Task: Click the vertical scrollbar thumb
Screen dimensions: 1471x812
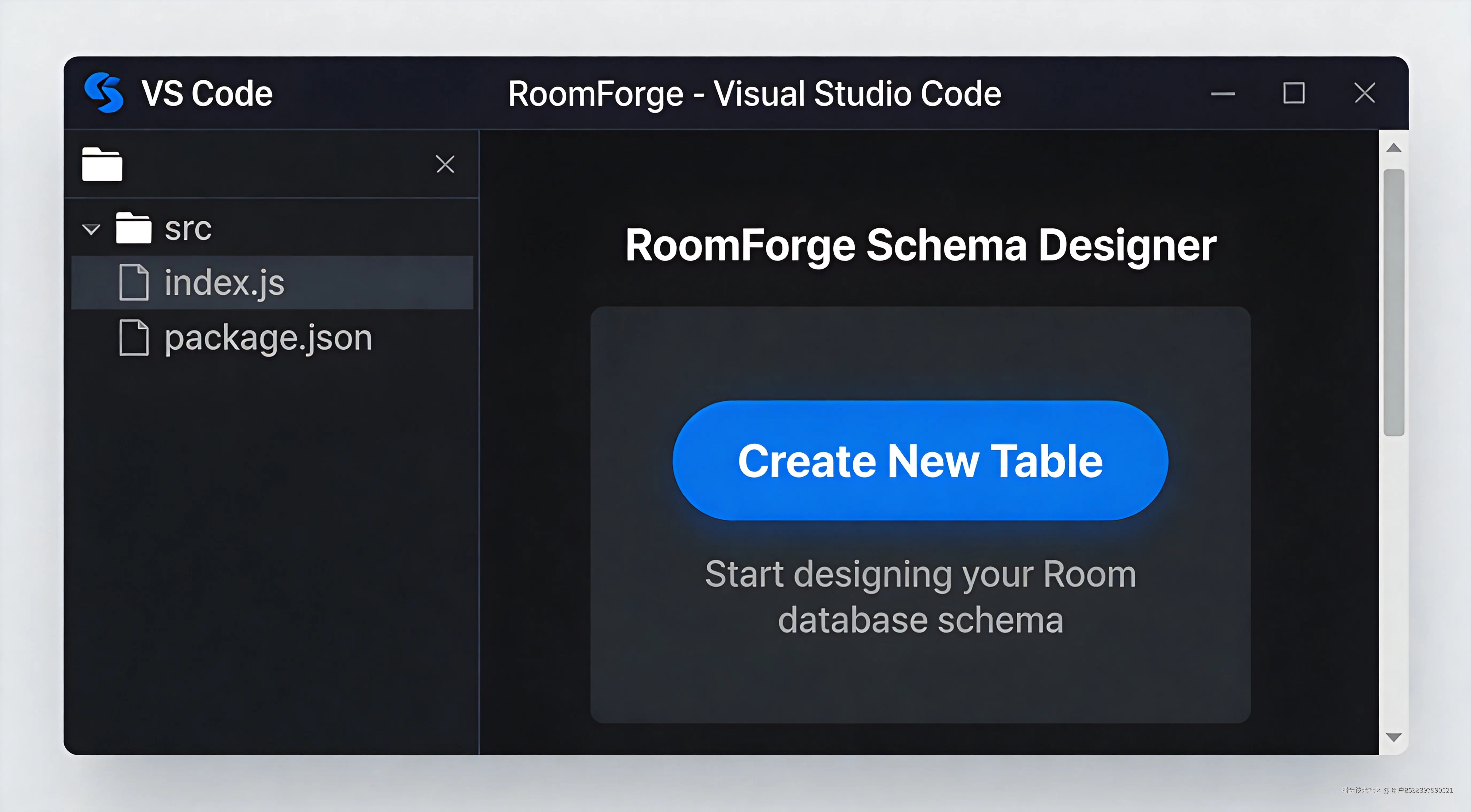Action: point(1394,302)
